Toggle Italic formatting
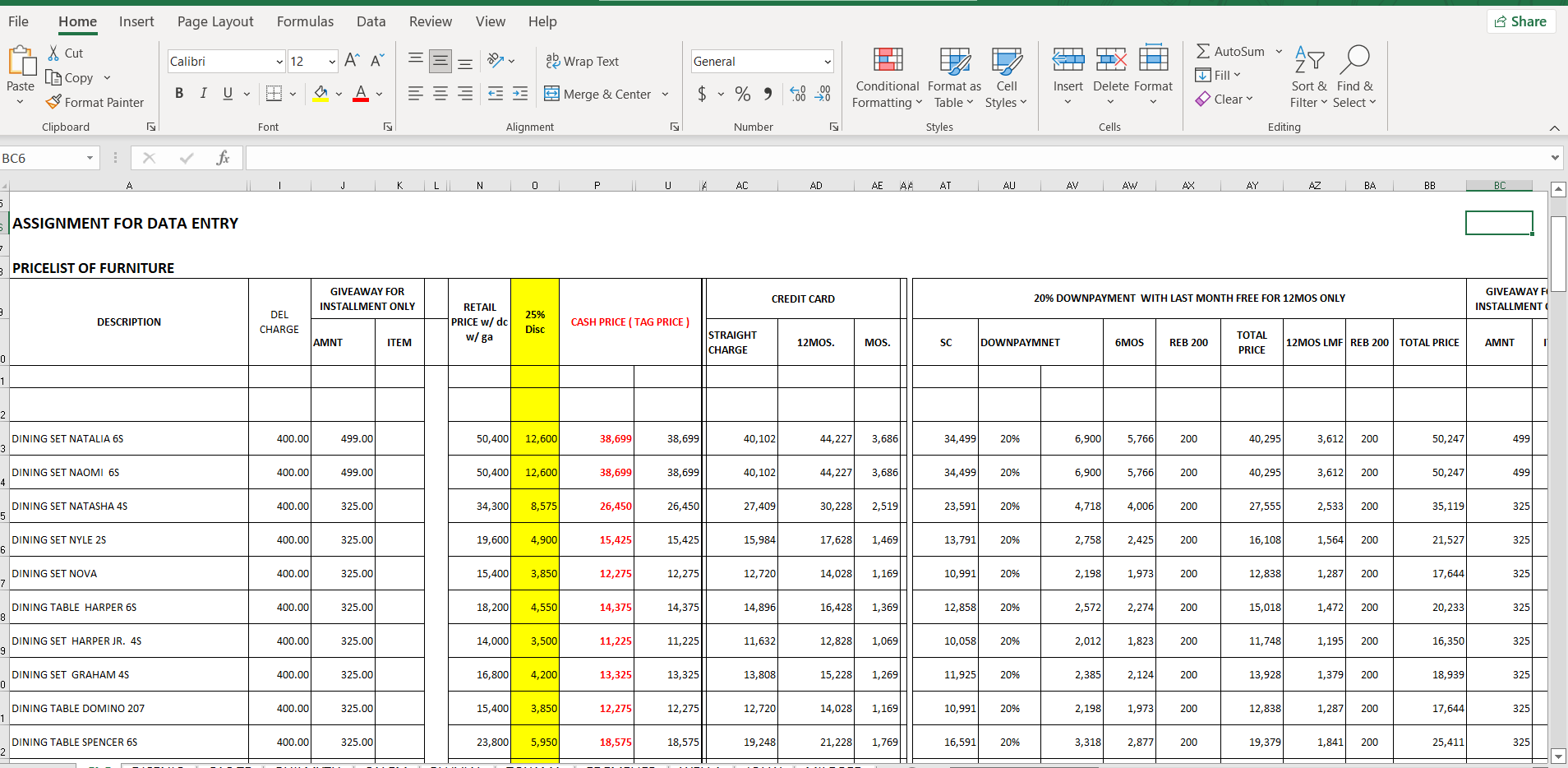 pos(204,94)
